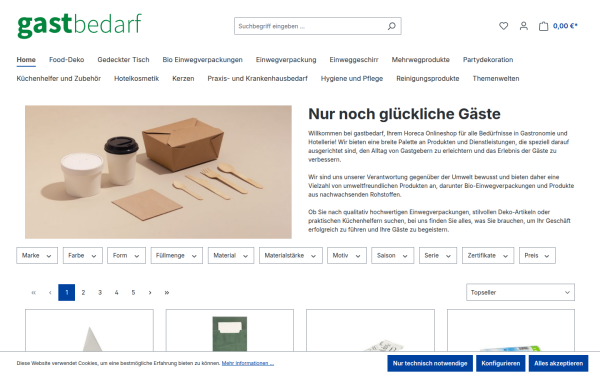Expand the Füllmenge filter
This screenshot has height=375, width=600.
[176, 255]
